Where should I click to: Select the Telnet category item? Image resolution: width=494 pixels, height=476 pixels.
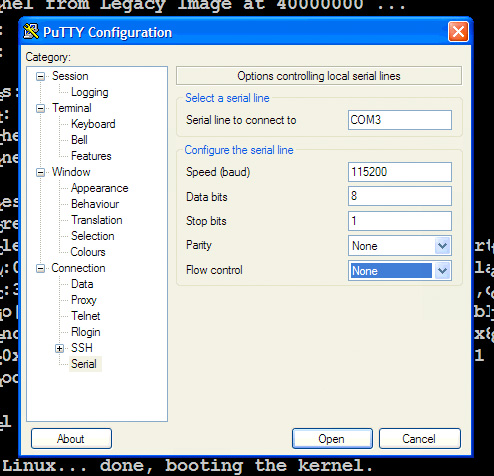(86, 316)
